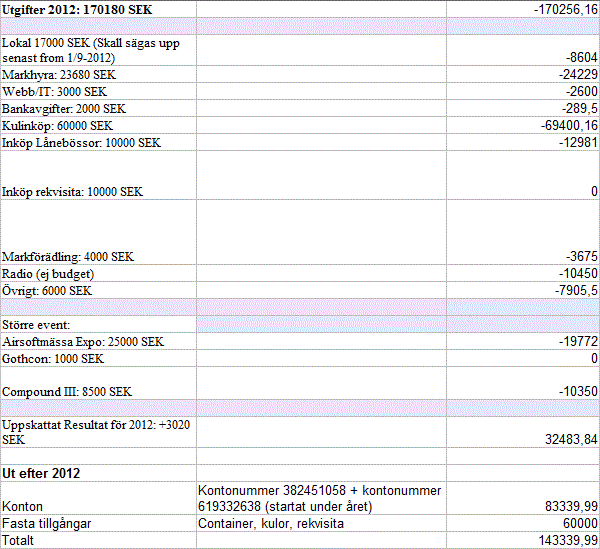
Task: Select the Kontonummer 382451058 description cell
Action: click(320, 498)
